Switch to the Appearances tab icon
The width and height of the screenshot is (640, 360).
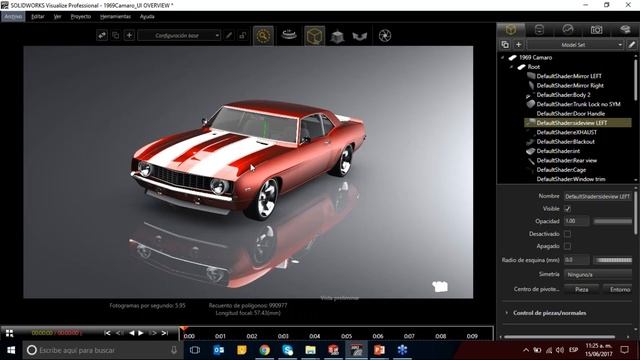coord(539,29)
